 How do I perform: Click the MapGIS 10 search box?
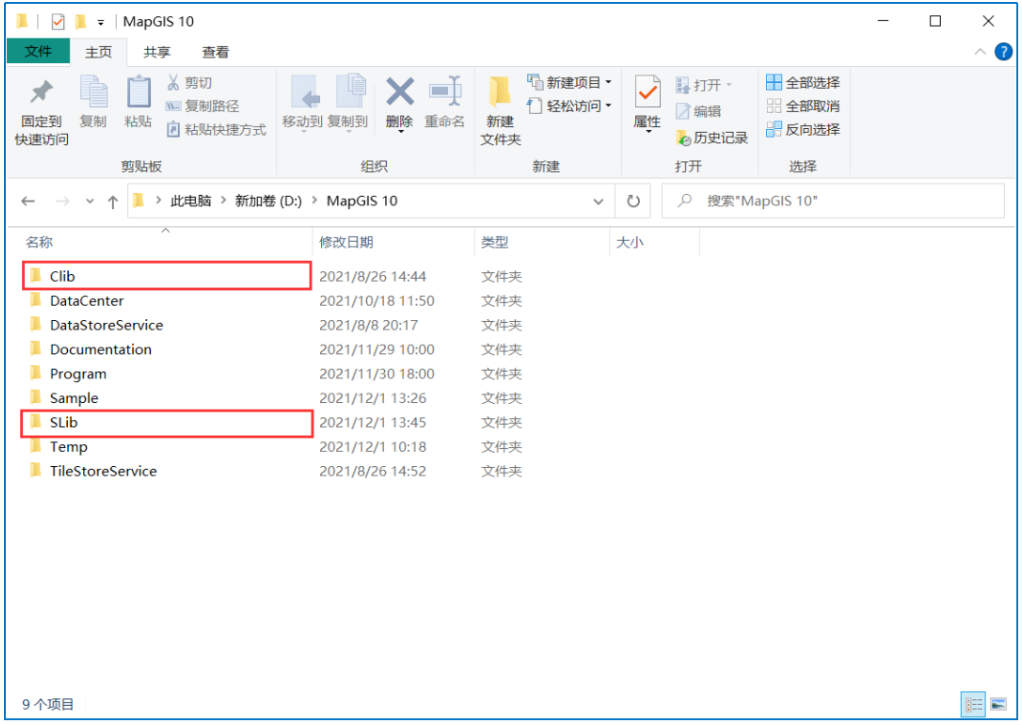833,201
